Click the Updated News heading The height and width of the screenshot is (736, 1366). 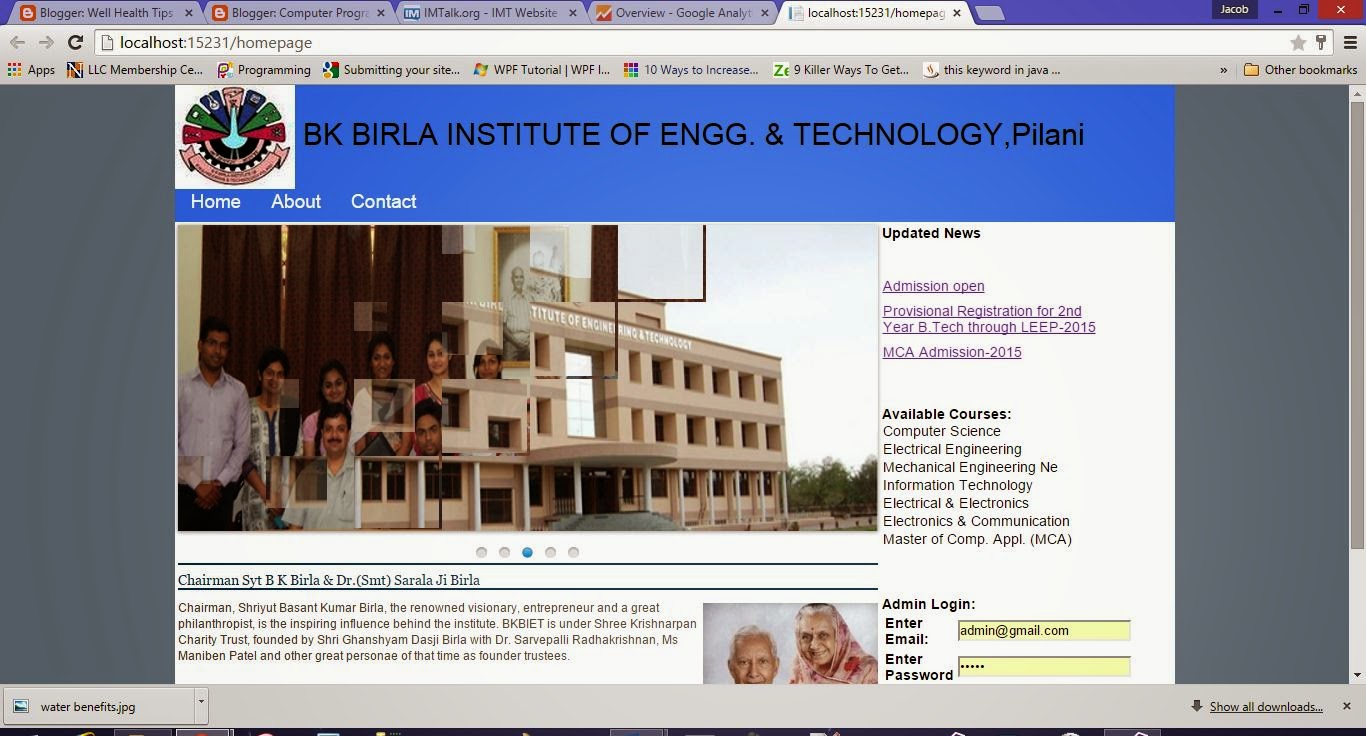tap(931, 233)
